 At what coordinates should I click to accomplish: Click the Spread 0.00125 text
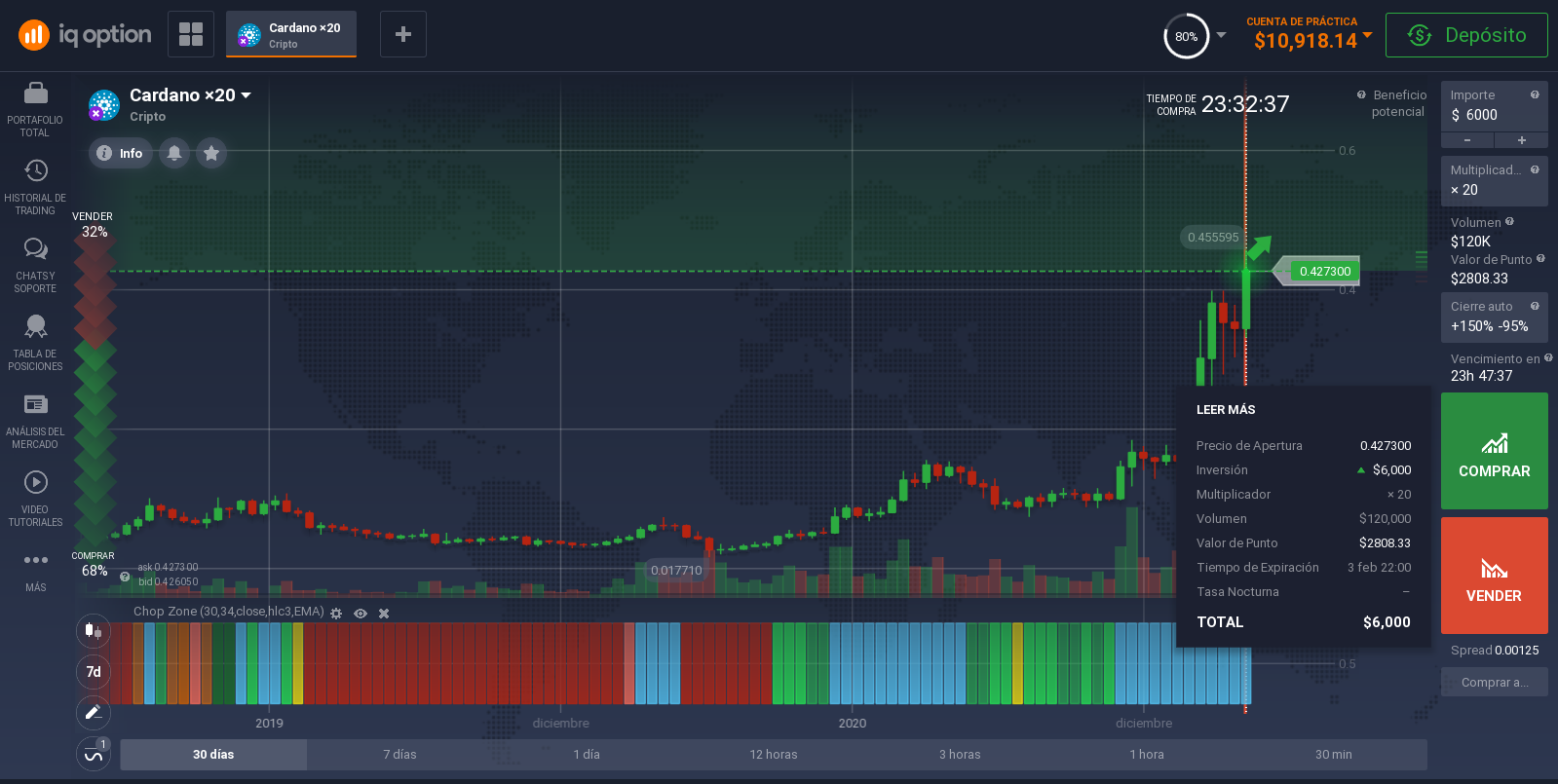1494,651
